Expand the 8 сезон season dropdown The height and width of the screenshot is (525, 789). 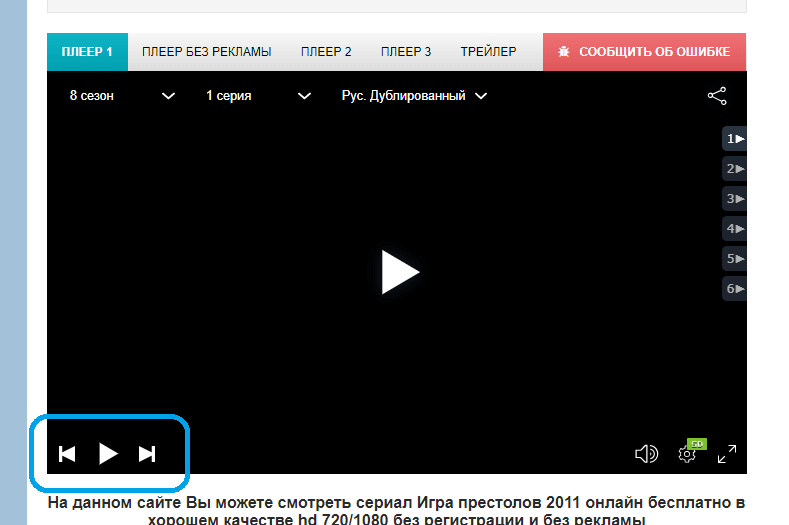pyautogui.click(x=121, y=96)
